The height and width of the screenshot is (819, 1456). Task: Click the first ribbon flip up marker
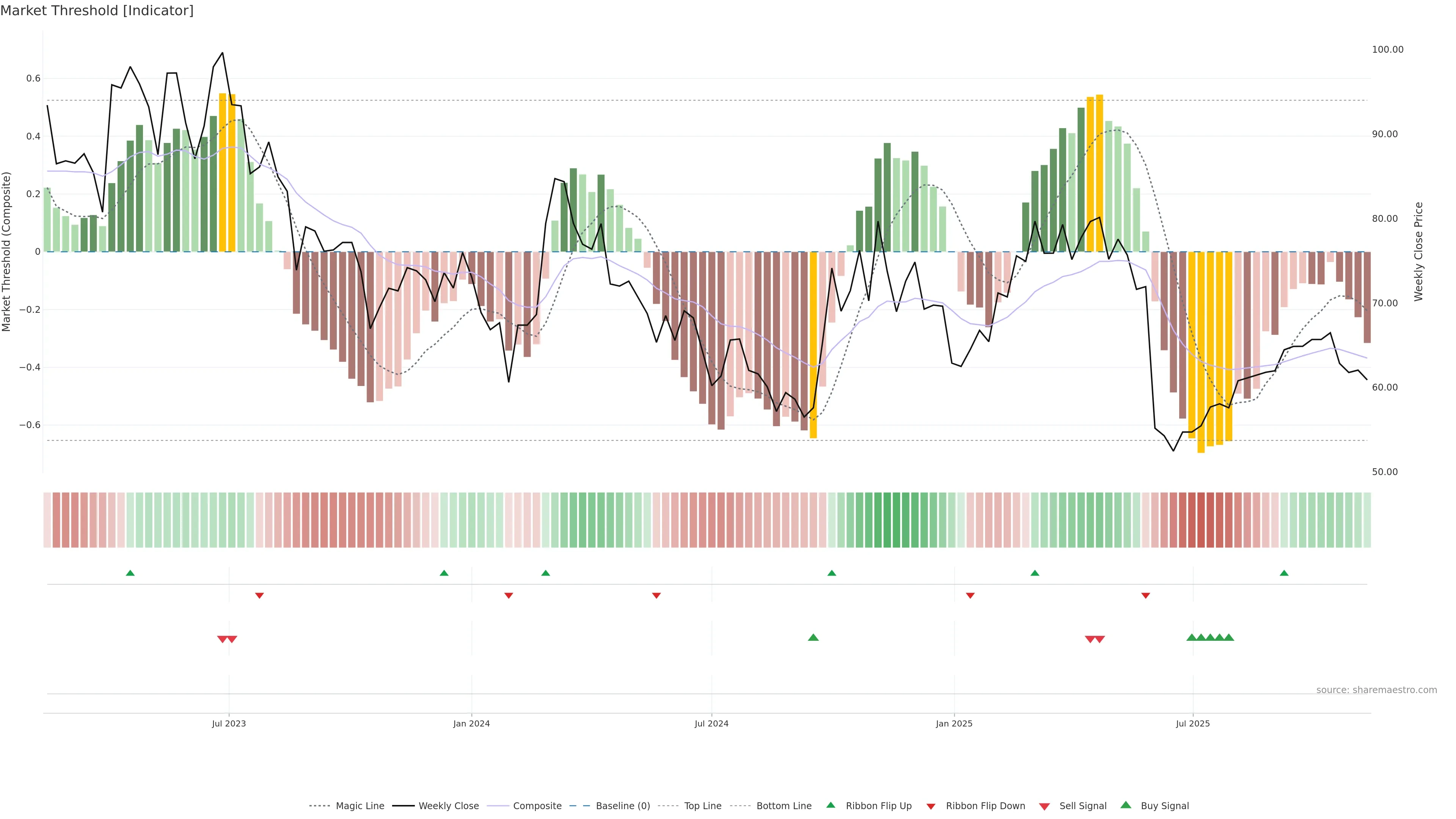[130, 573]
